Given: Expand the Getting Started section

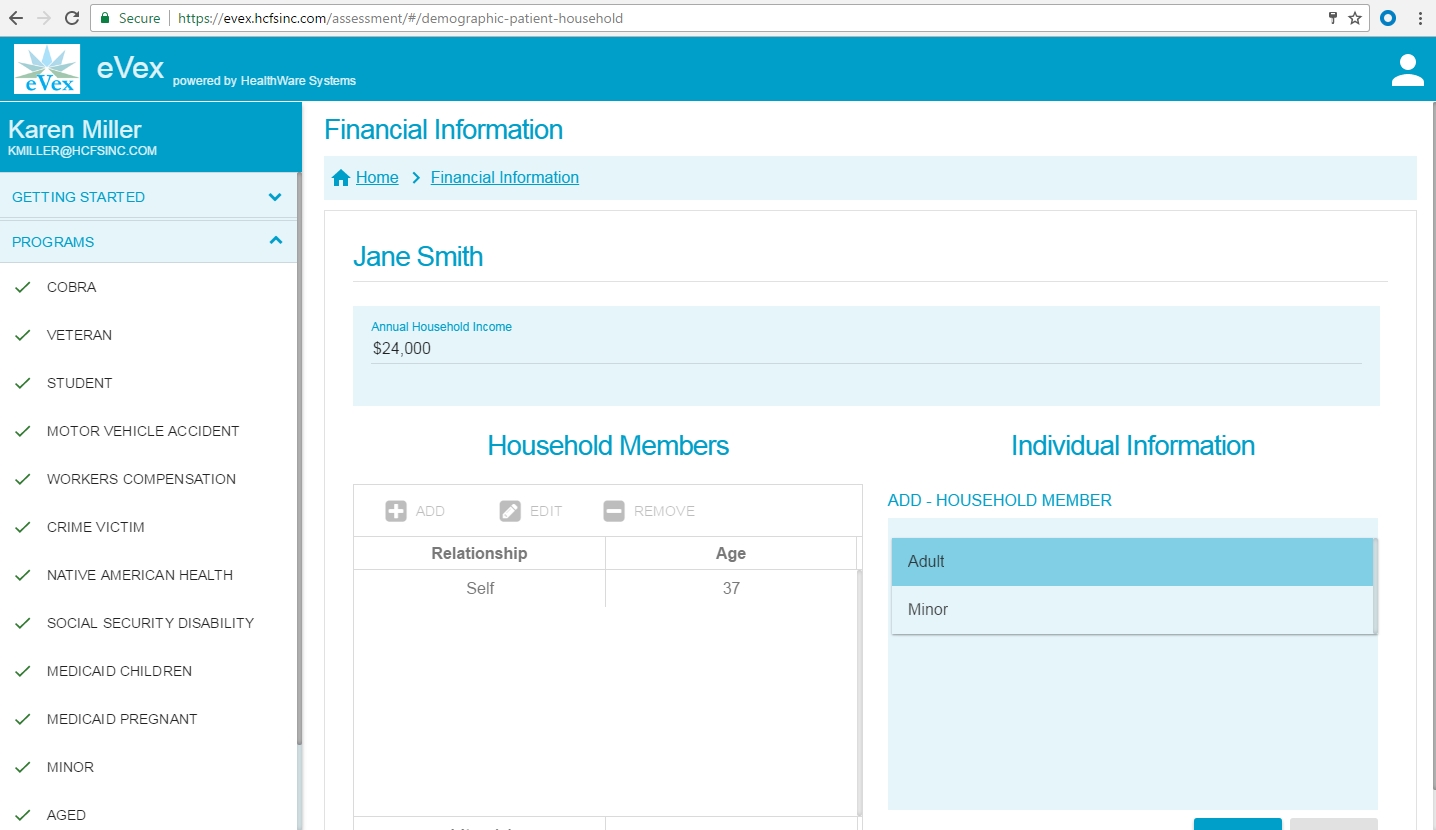Looking at the screenshot, I should coord(275,197).
